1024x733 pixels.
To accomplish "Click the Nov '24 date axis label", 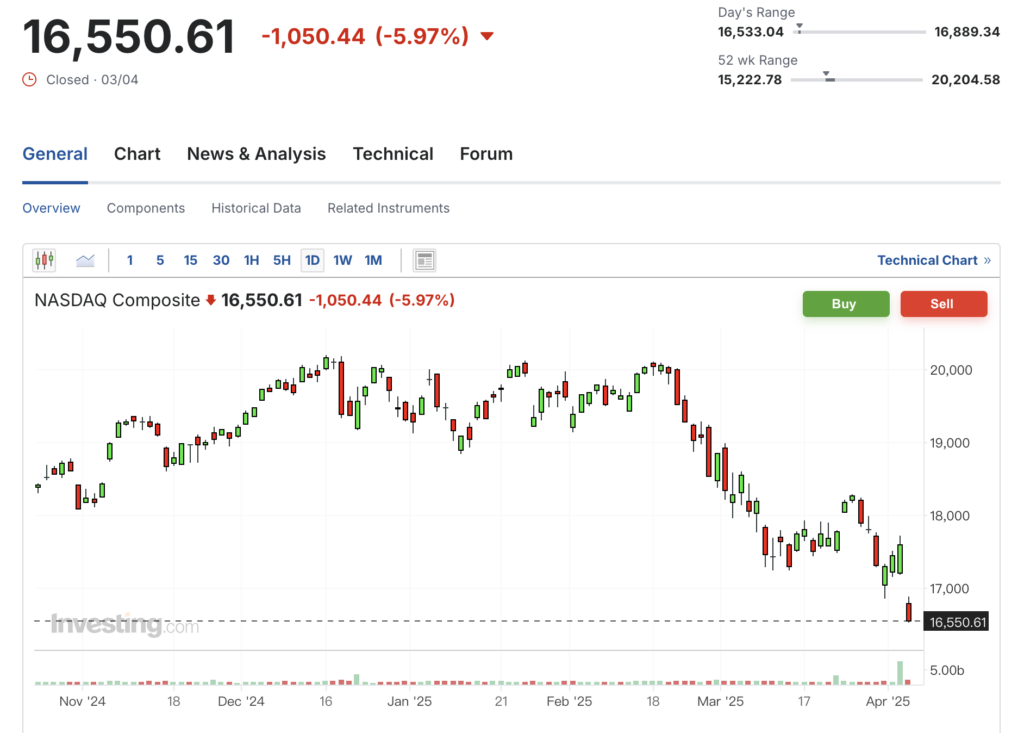I will [82, 702].
